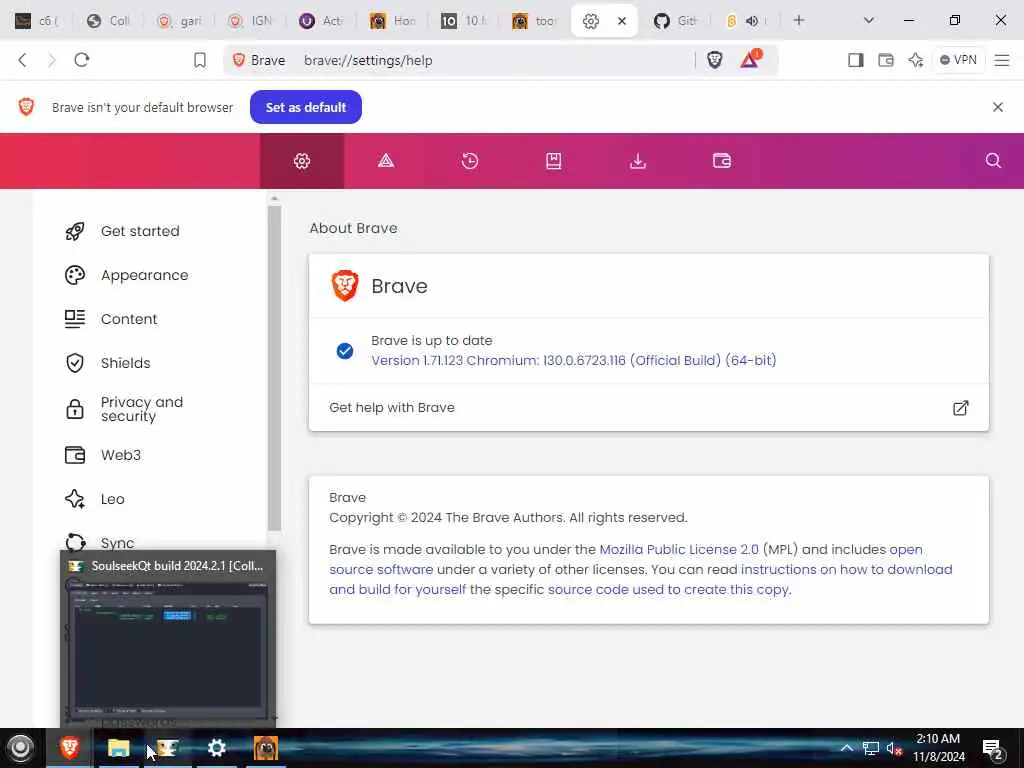Open source code used to create this copy
Screen dimensions: 1024x768
click(x=669, y=590)
